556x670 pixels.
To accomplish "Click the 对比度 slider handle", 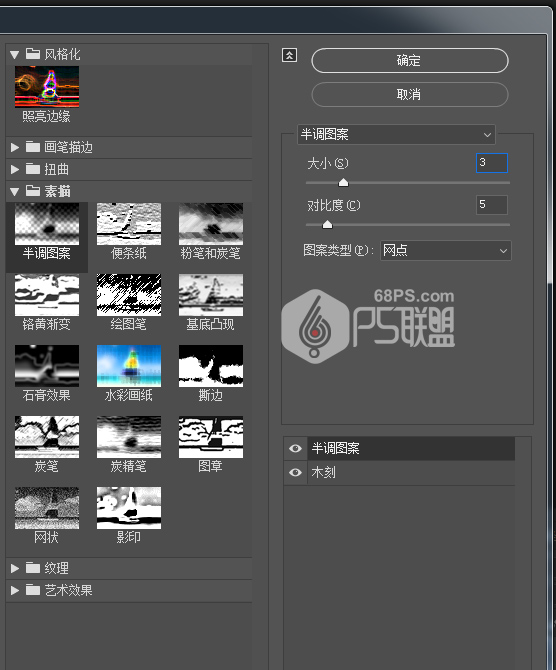I will (327, 224).
